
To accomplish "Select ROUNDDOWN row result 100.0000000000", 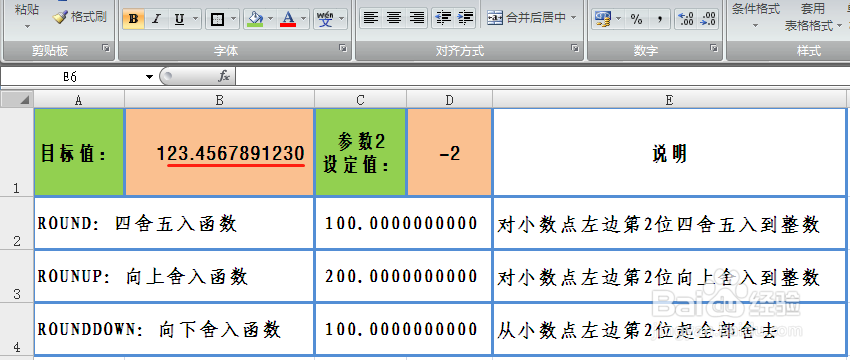I will tap(403, 329).
